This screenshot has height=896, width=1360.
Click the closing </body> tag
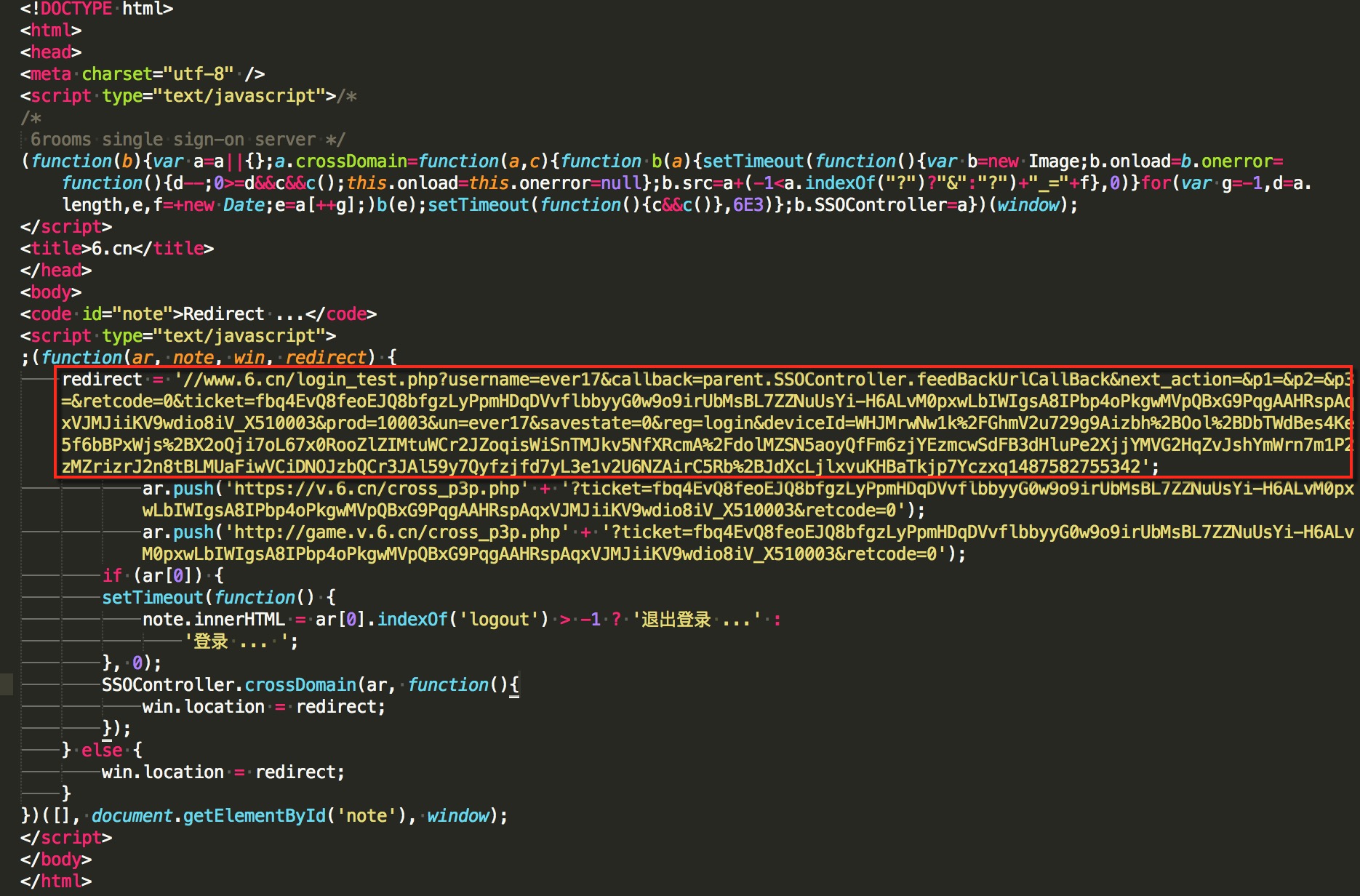coord(56,860)
